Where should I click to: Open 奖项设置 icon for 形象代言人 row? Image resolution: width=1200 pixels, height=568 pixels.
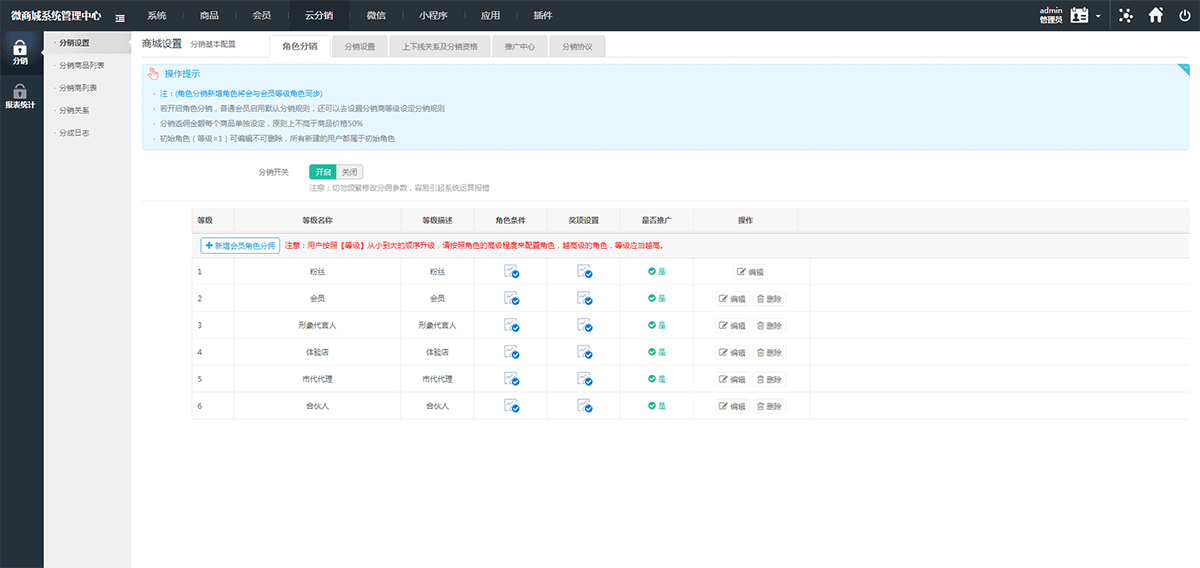584,325
